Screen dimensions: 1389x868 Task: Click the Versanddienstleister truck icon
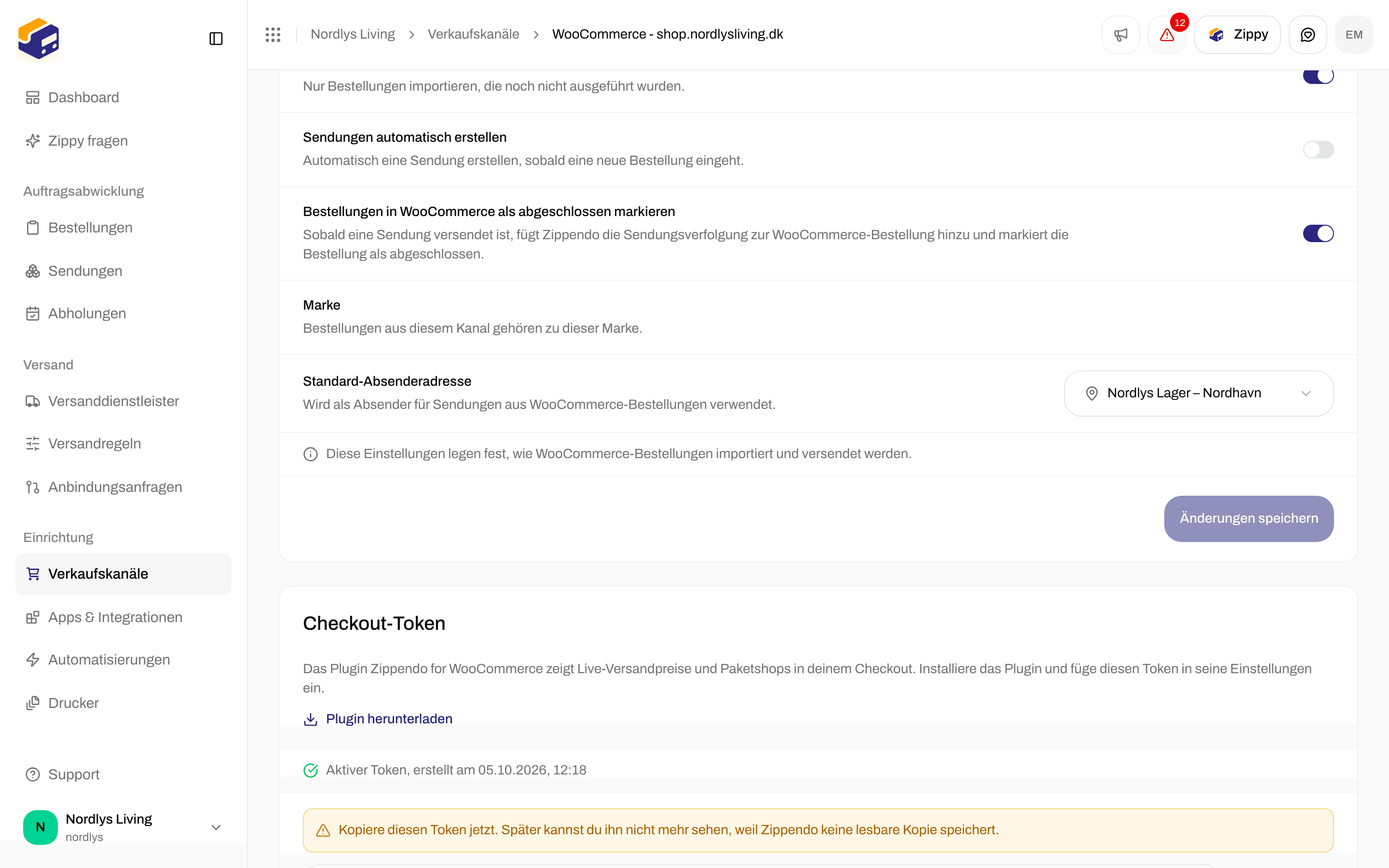33,401
